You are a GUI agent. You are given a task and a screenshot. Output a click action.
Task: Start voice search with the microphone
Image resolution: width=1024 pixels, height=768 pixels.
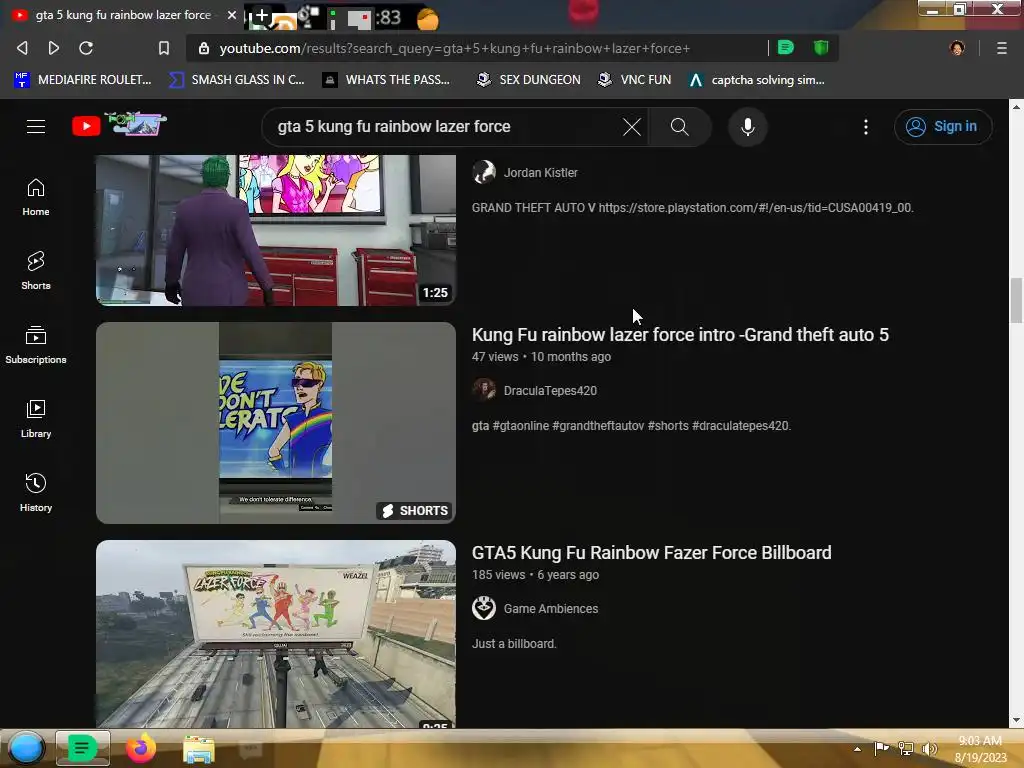[748, 127]
